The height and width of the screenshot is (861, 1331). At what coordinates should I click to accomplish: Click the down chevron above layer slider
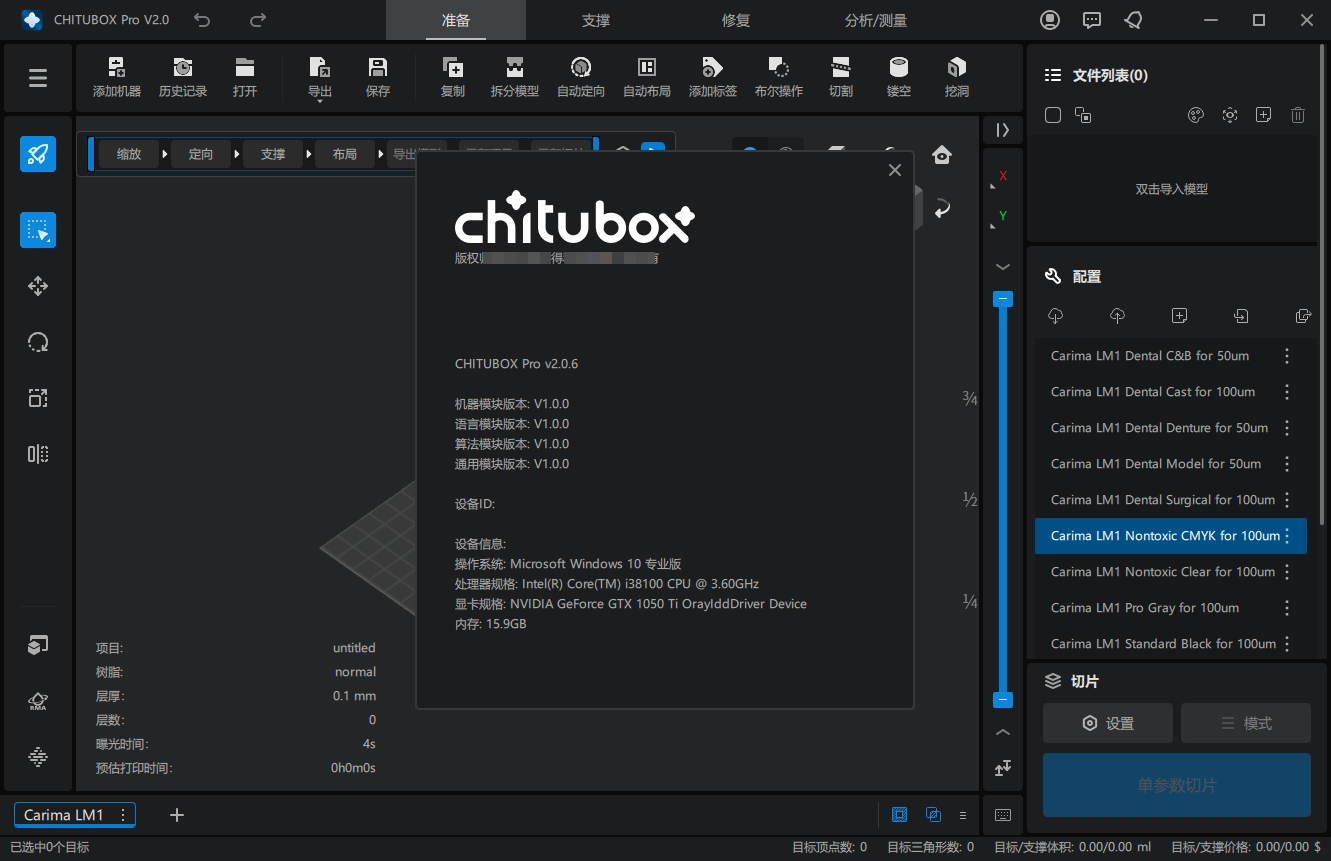click(1003, 267)
